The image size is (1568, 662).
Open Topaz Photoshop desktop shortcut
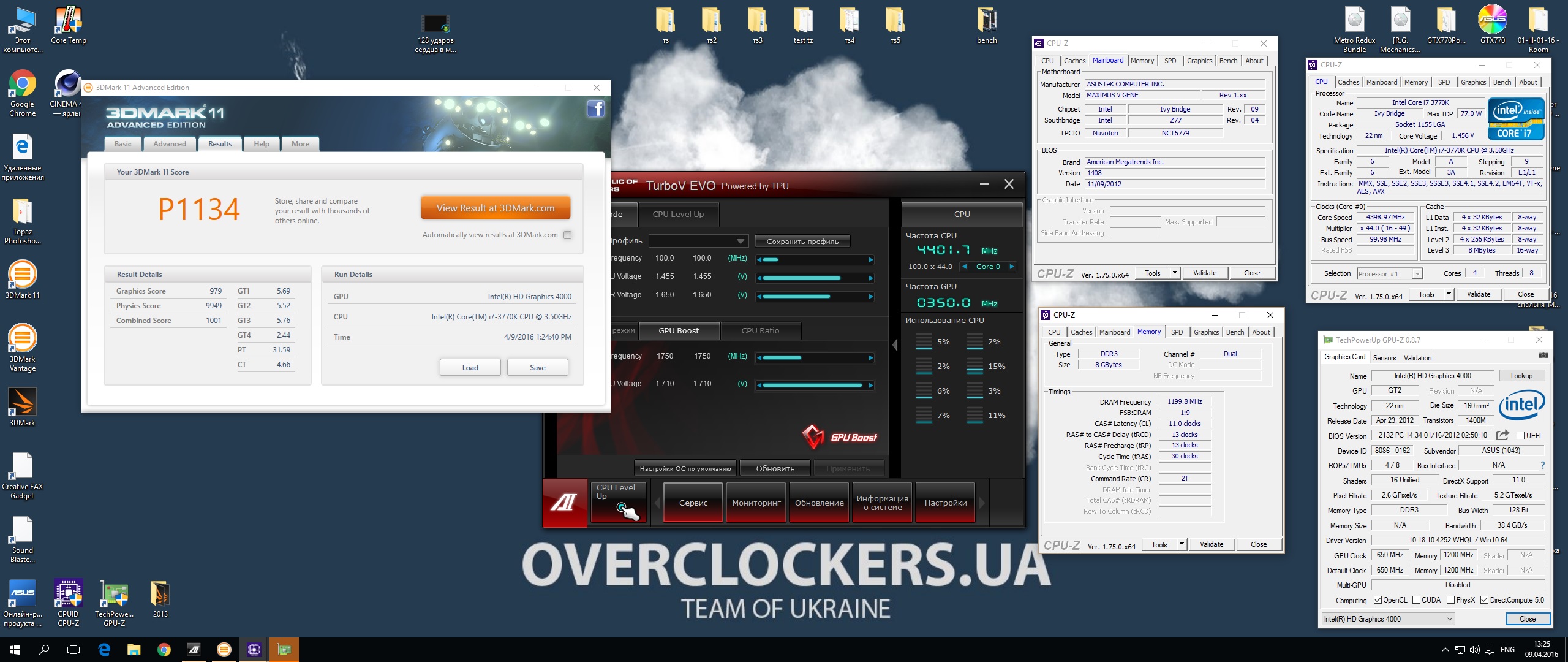click(22, 221)
